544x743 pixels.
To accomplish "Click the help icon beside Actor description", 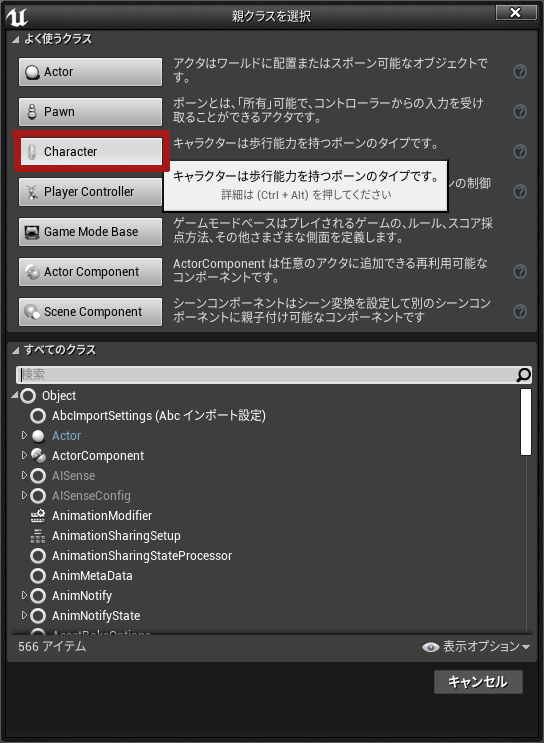I will point(520,72).
